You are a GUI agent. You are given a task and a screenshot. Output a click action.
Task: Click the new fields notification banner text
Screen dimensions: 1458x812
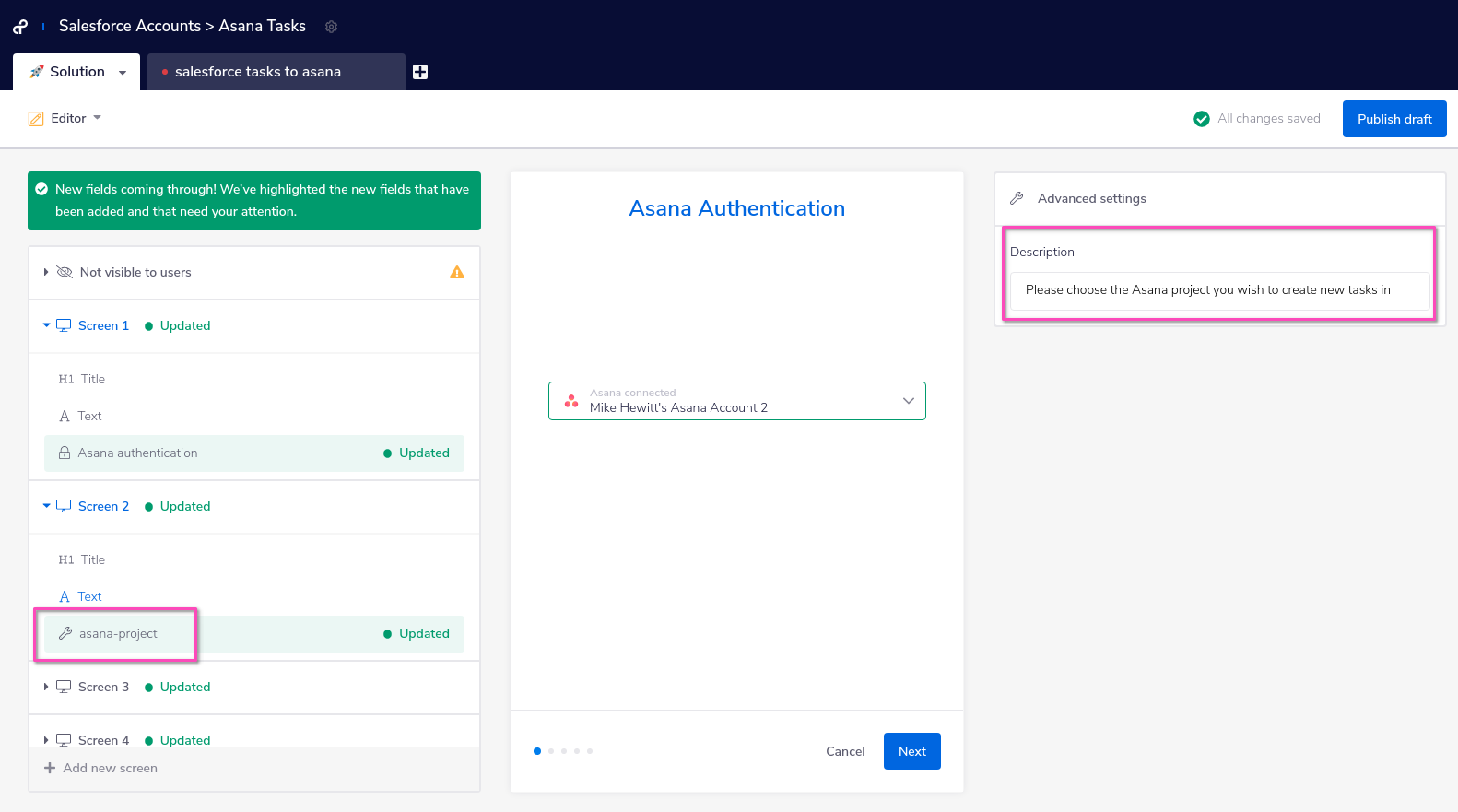click(262, 200)
